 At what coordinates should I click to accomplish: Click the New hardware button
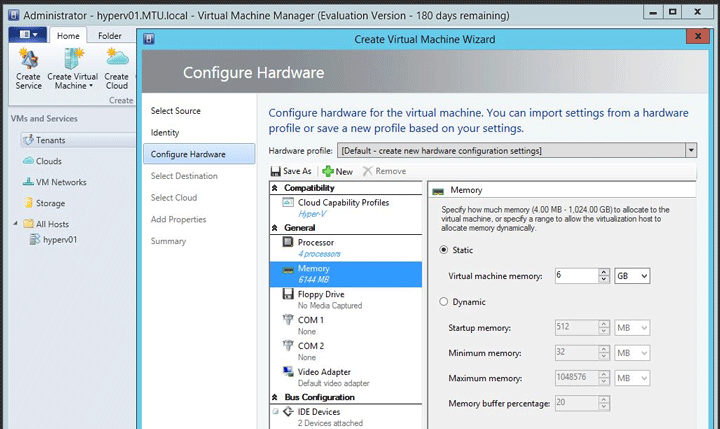click(x=337, y=171)
